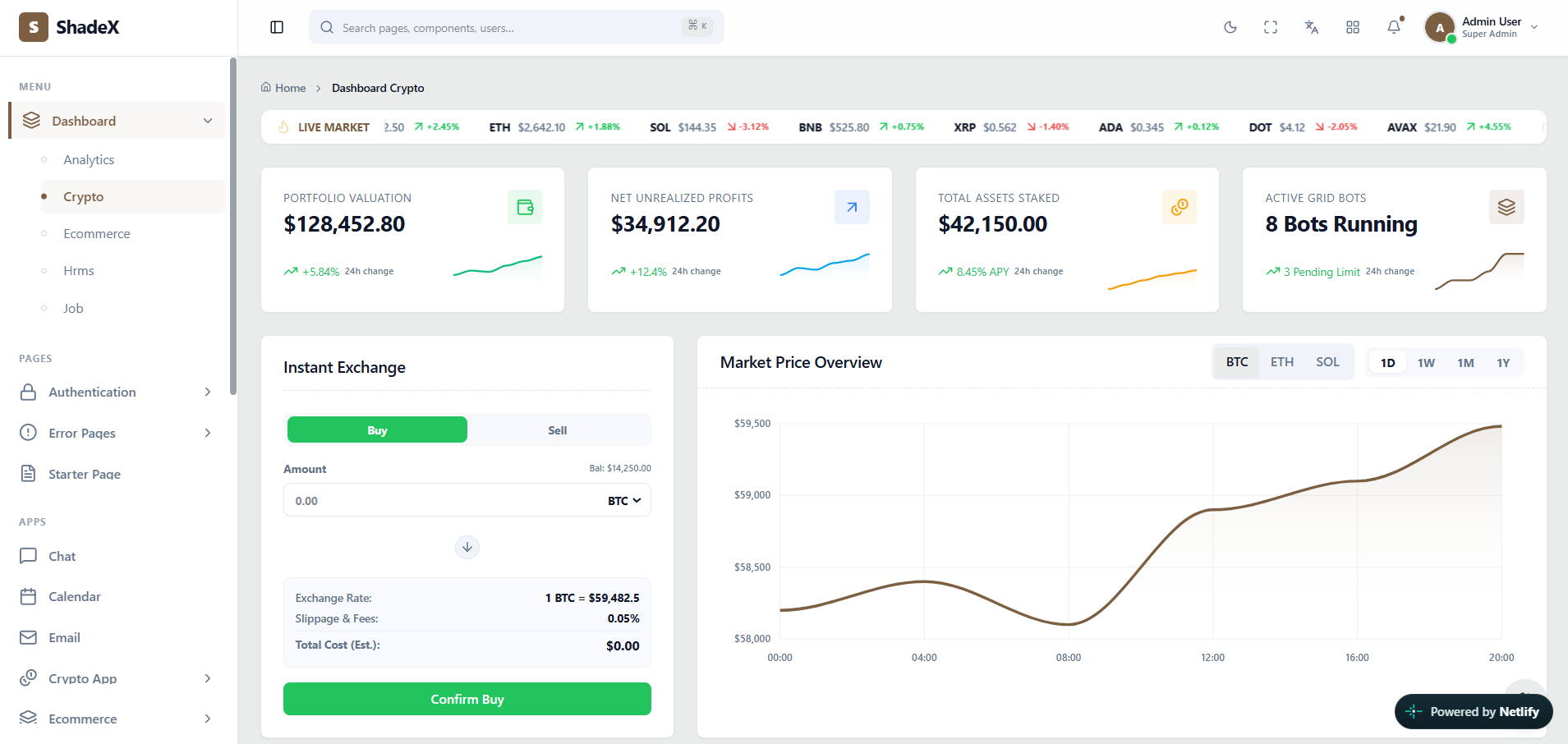The width and height of the screenshot is (1568, 744).
Task: Select the 1Y time range
Action: (1503, 362)
